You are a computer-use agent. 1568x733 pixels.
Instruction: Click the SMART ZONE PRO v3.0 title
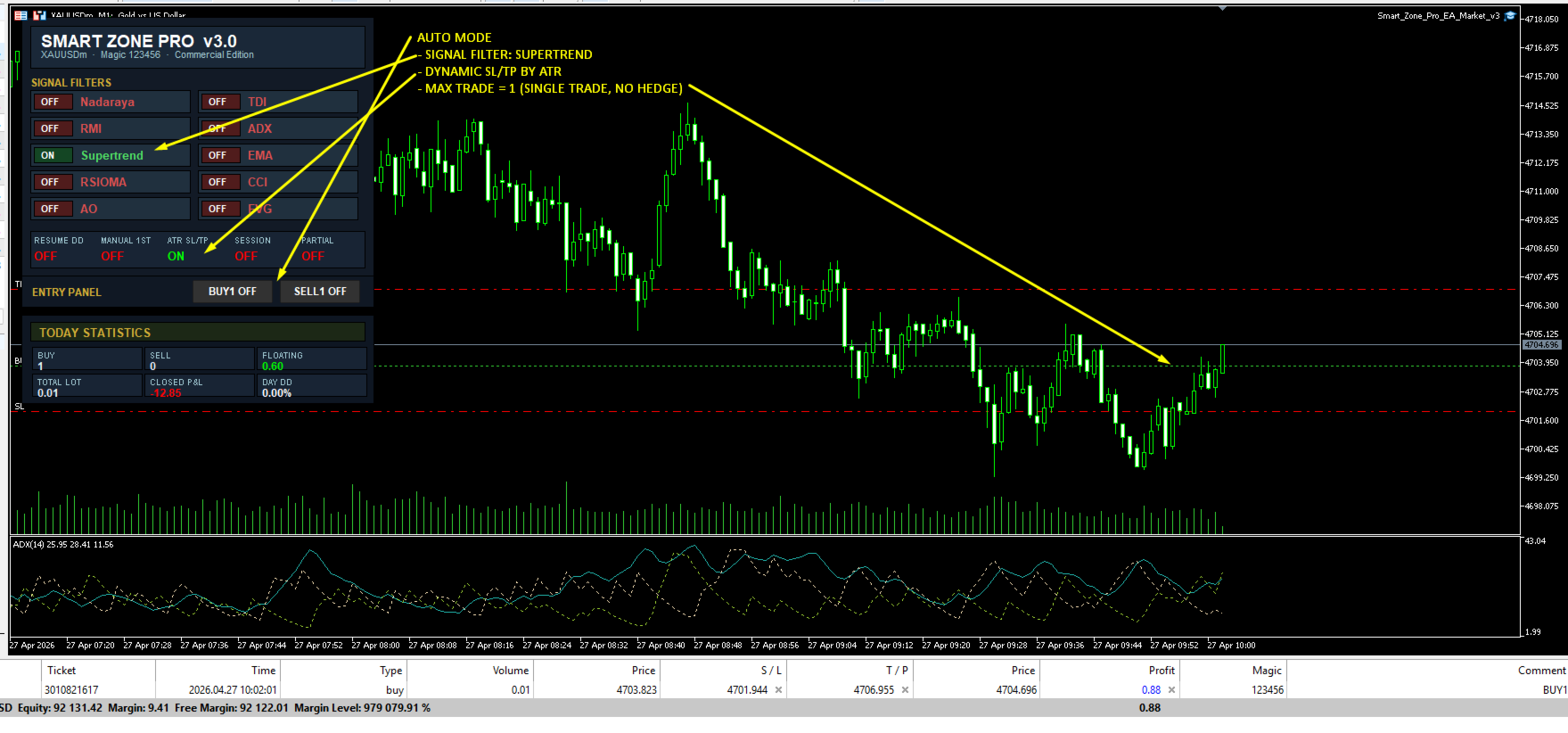pos(139,41)
